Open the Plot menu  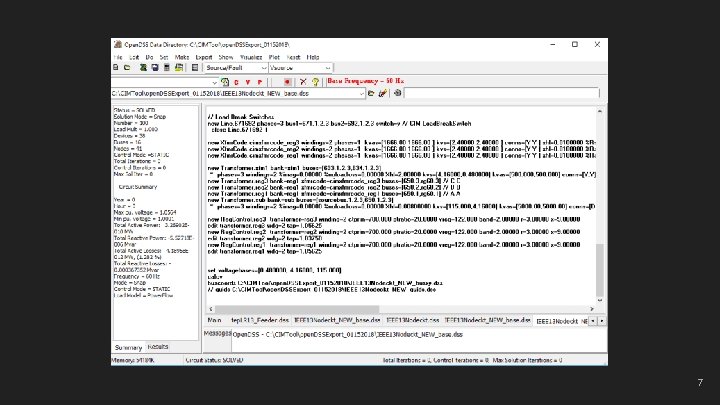(274, 57)
